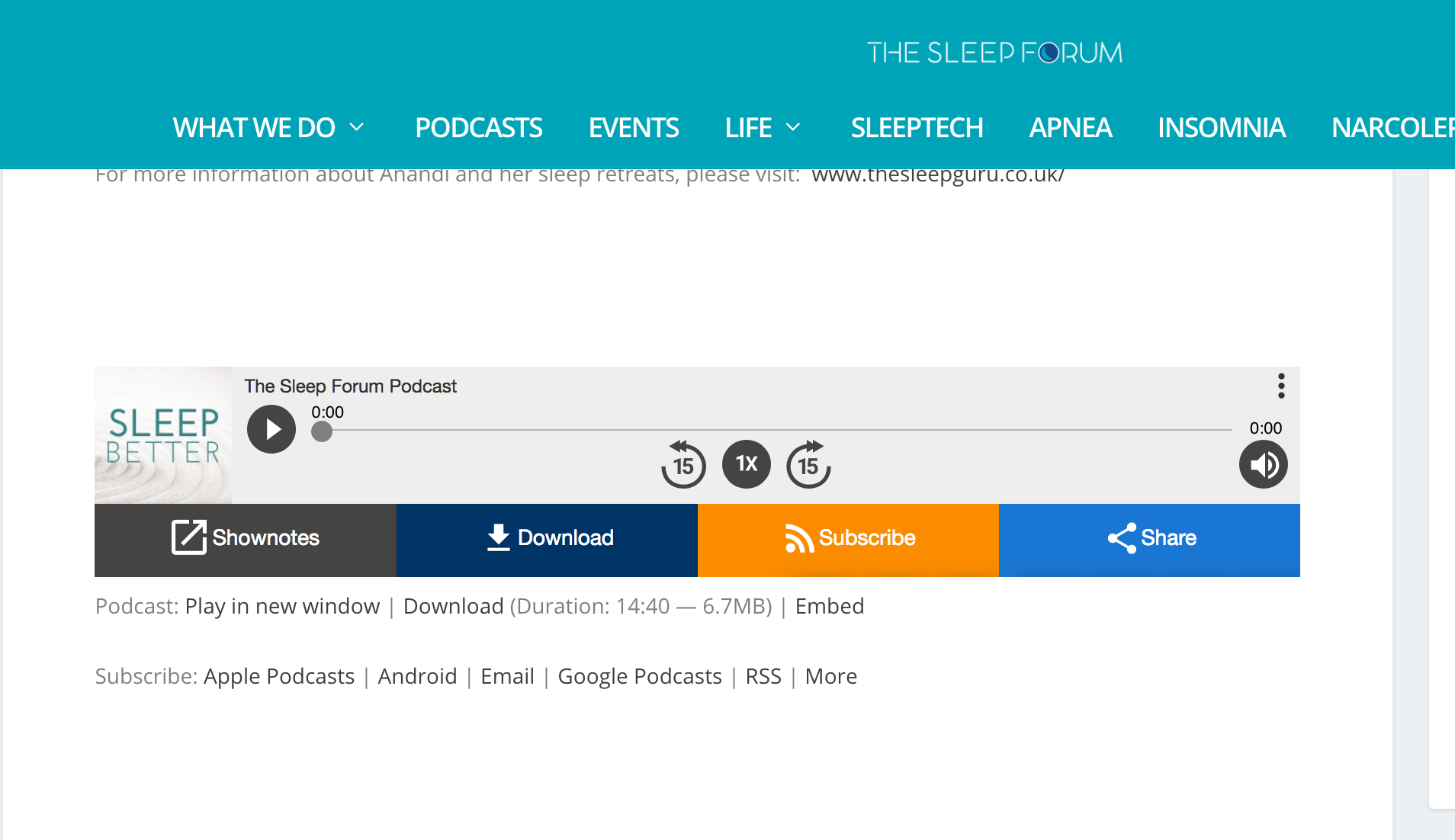Open the PODCASTS menu item
Image resolution: width=1455 pixels, height=840 pixels.
point(479,127)
